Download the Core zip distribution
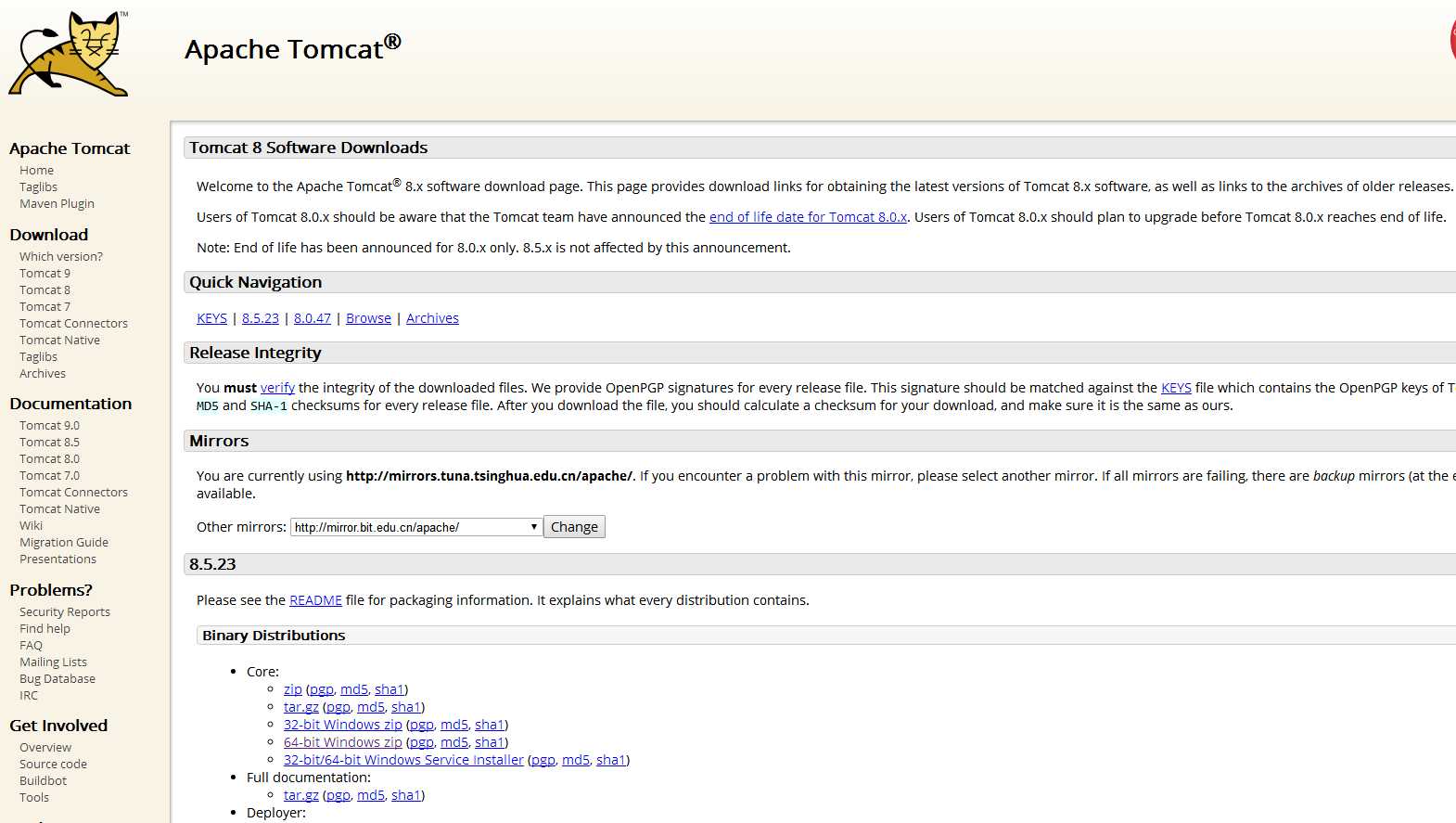This screenshot has width=1456, height=823. 293,689
